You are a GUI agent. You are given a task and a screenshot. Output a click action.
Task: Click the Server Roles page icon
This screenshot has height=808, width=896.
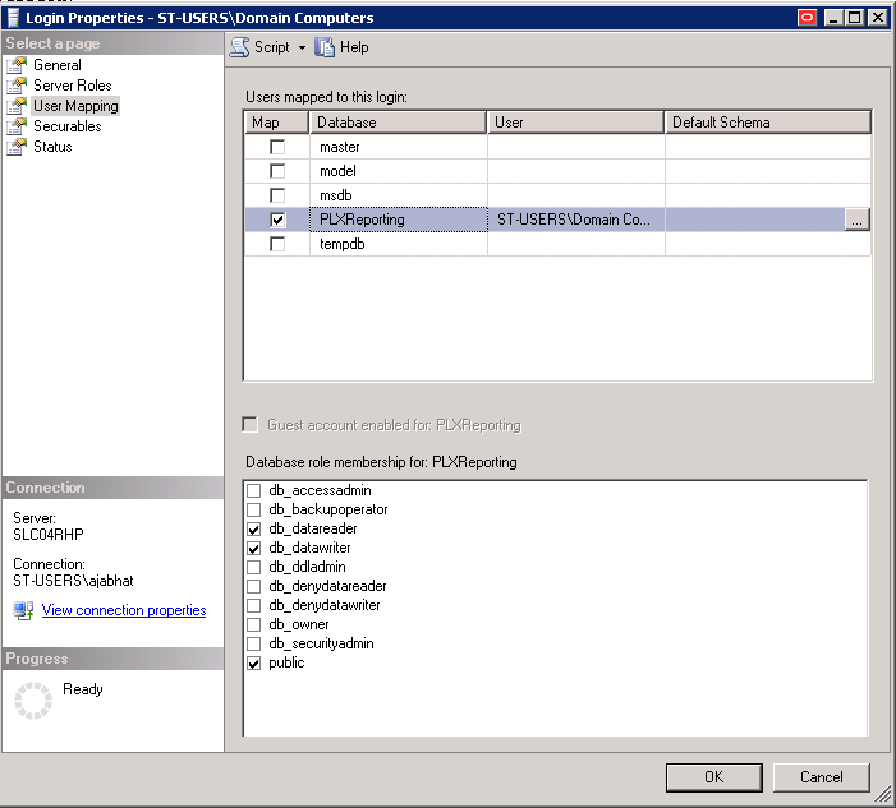(17, 86)
